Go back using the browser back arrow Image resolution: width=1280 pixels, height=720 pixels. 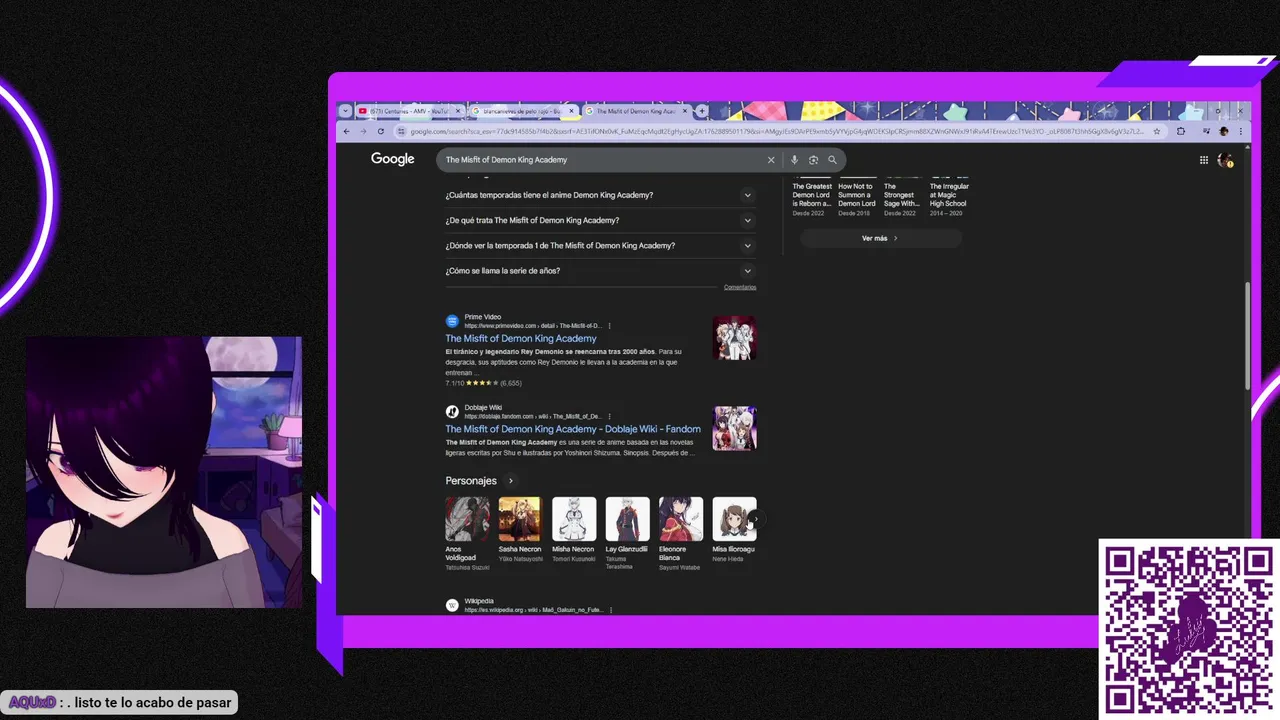pos(347,131)
